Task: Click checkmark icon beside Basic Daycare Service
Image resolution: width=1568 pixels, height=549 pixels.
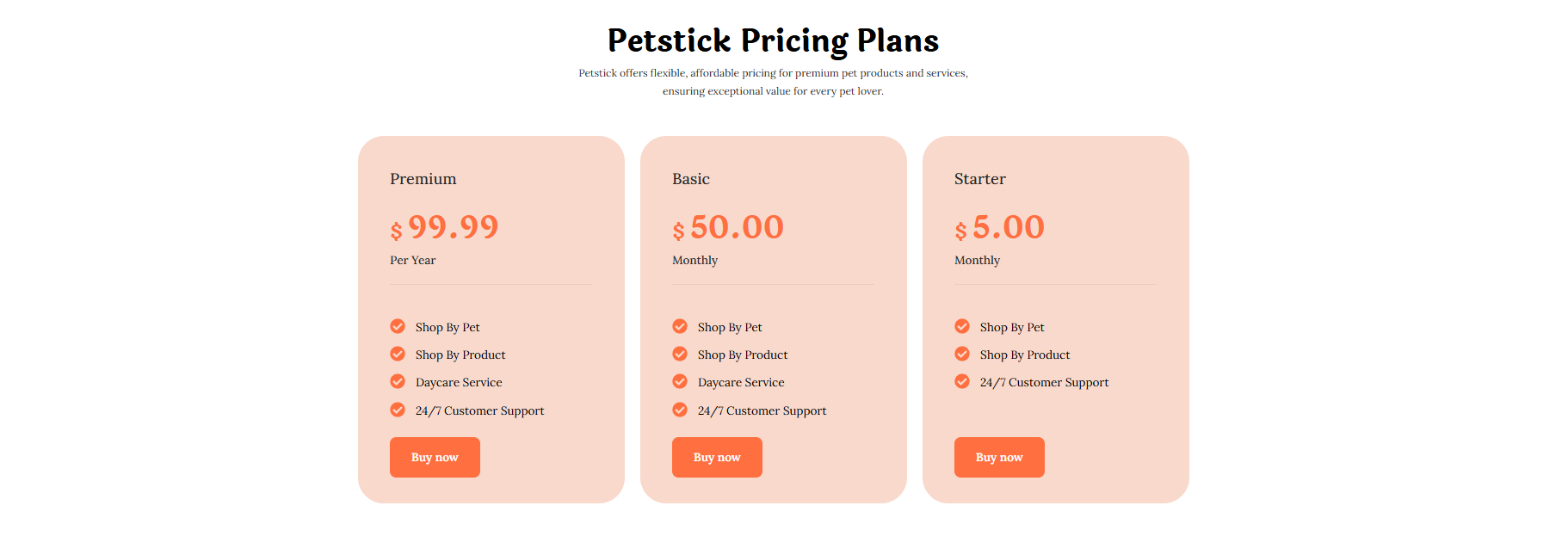Action: click(x=680, y=381)
